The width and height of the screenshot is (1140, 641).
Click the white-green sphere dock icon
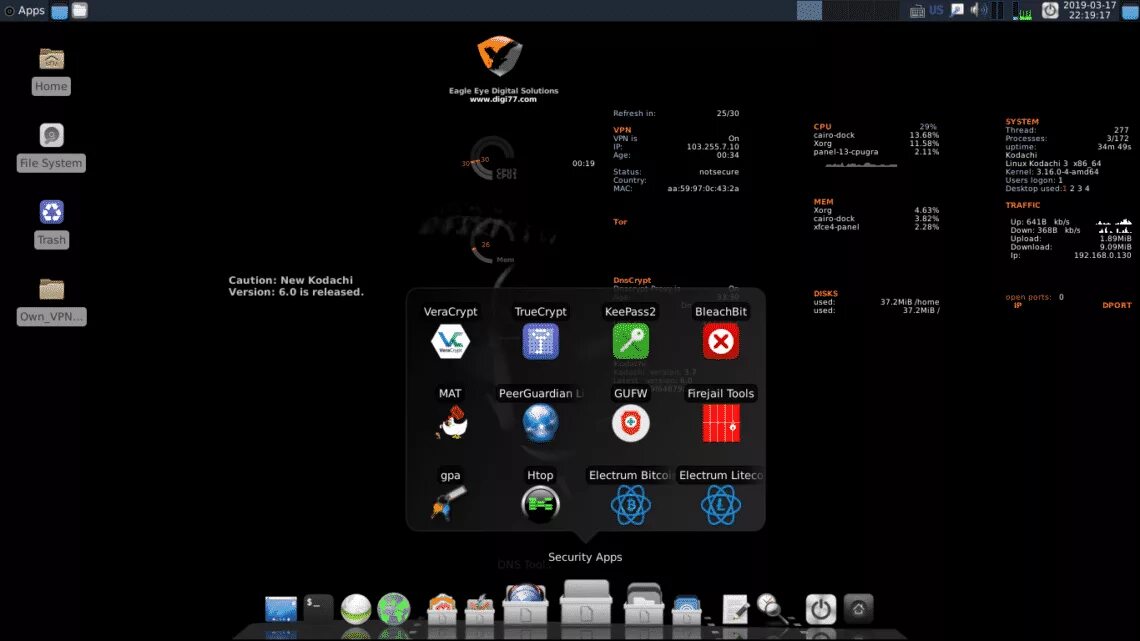pos(356,609)
